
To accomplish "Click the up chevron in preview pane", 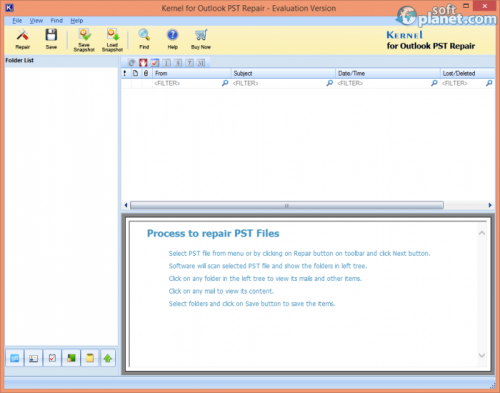I will coord(482,233).
